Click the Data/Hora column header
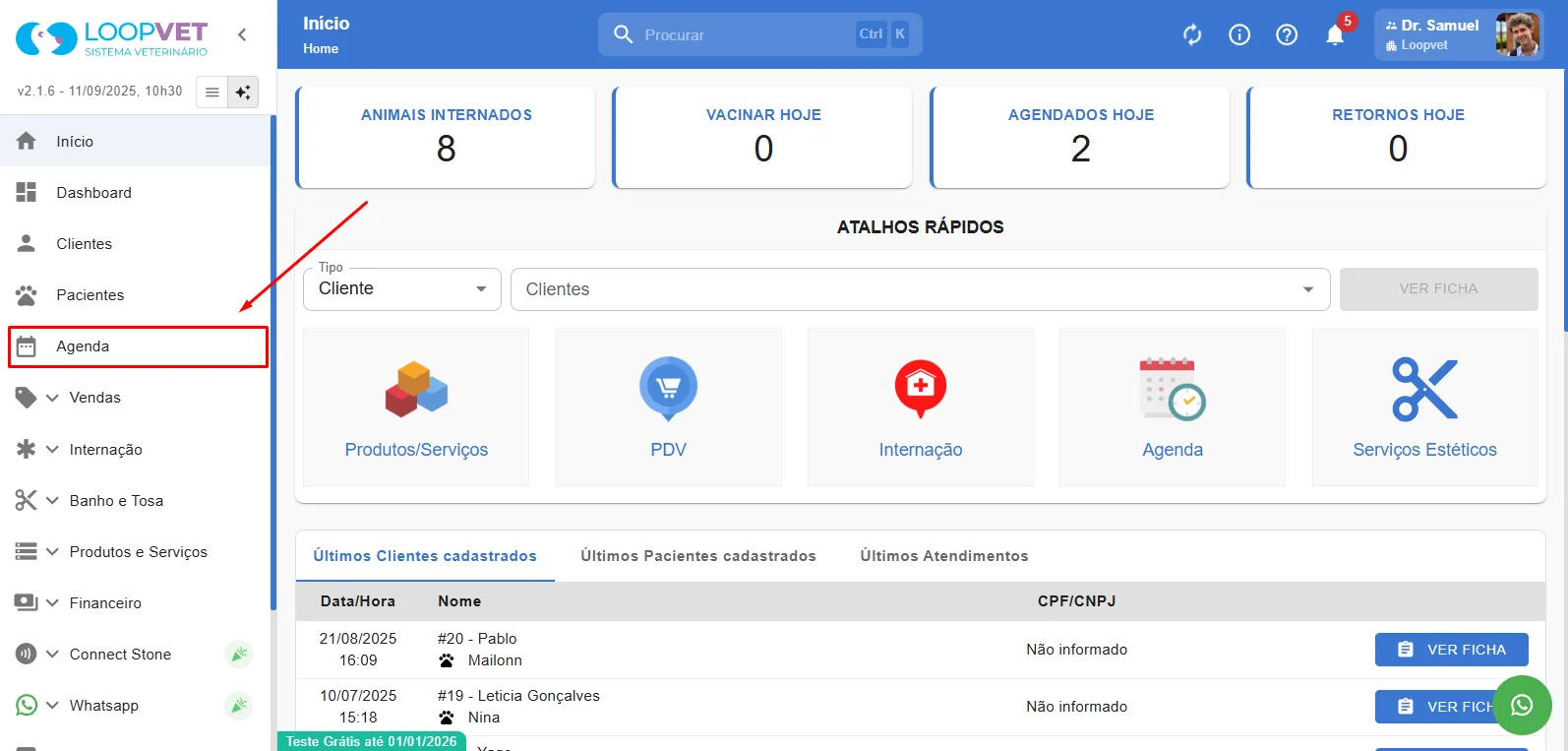Screen dimensions: 1568x751 click(x=358, y=601)
